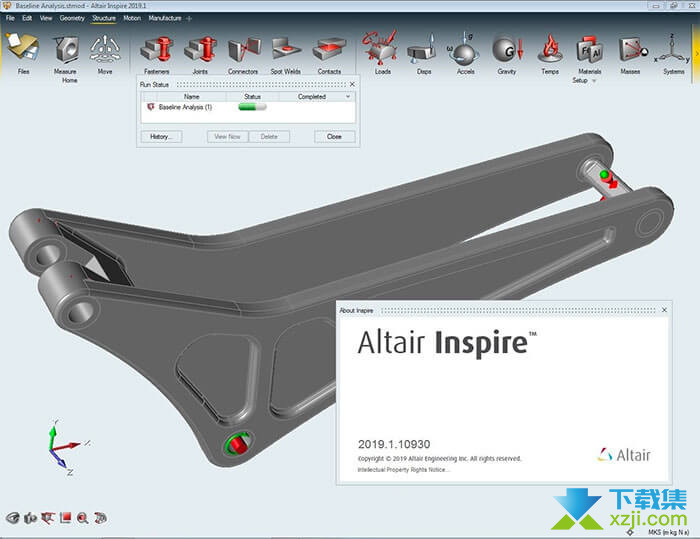Click the view axes triad in viewport
Screen dimensions: 700x539
point(66,447)
